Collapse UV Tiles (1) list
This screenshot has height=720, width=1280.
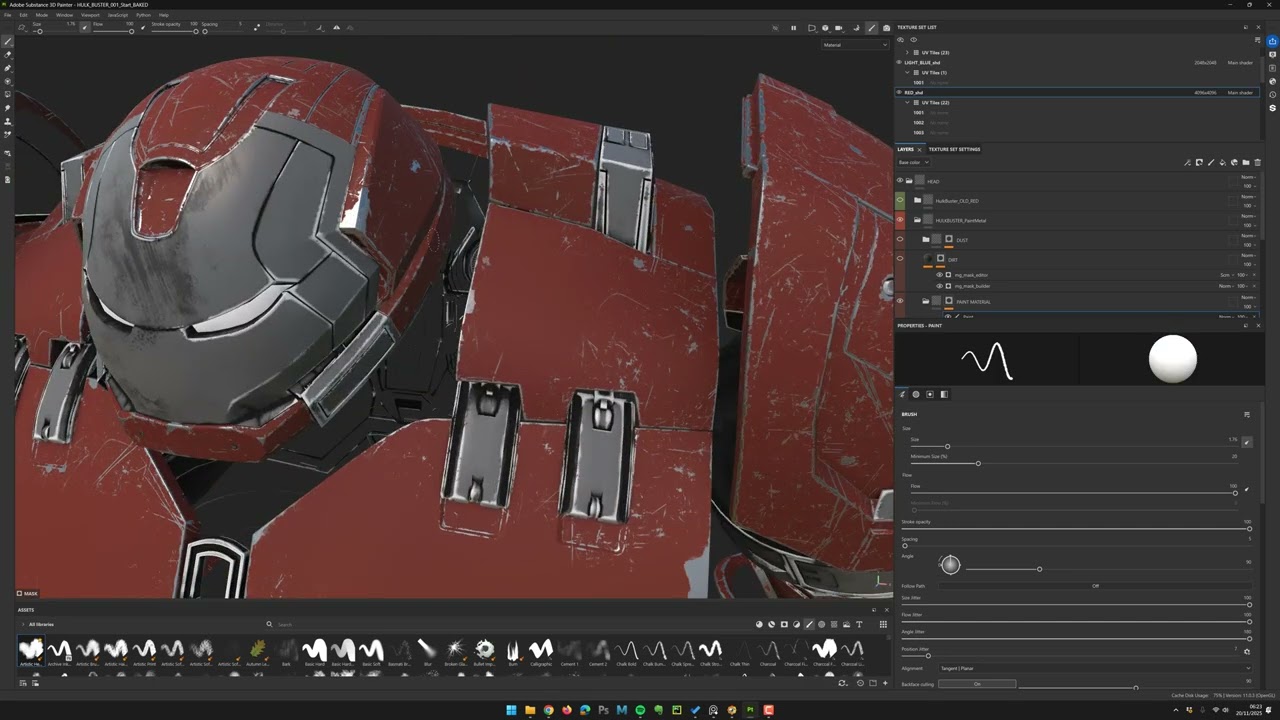[907, 72]
